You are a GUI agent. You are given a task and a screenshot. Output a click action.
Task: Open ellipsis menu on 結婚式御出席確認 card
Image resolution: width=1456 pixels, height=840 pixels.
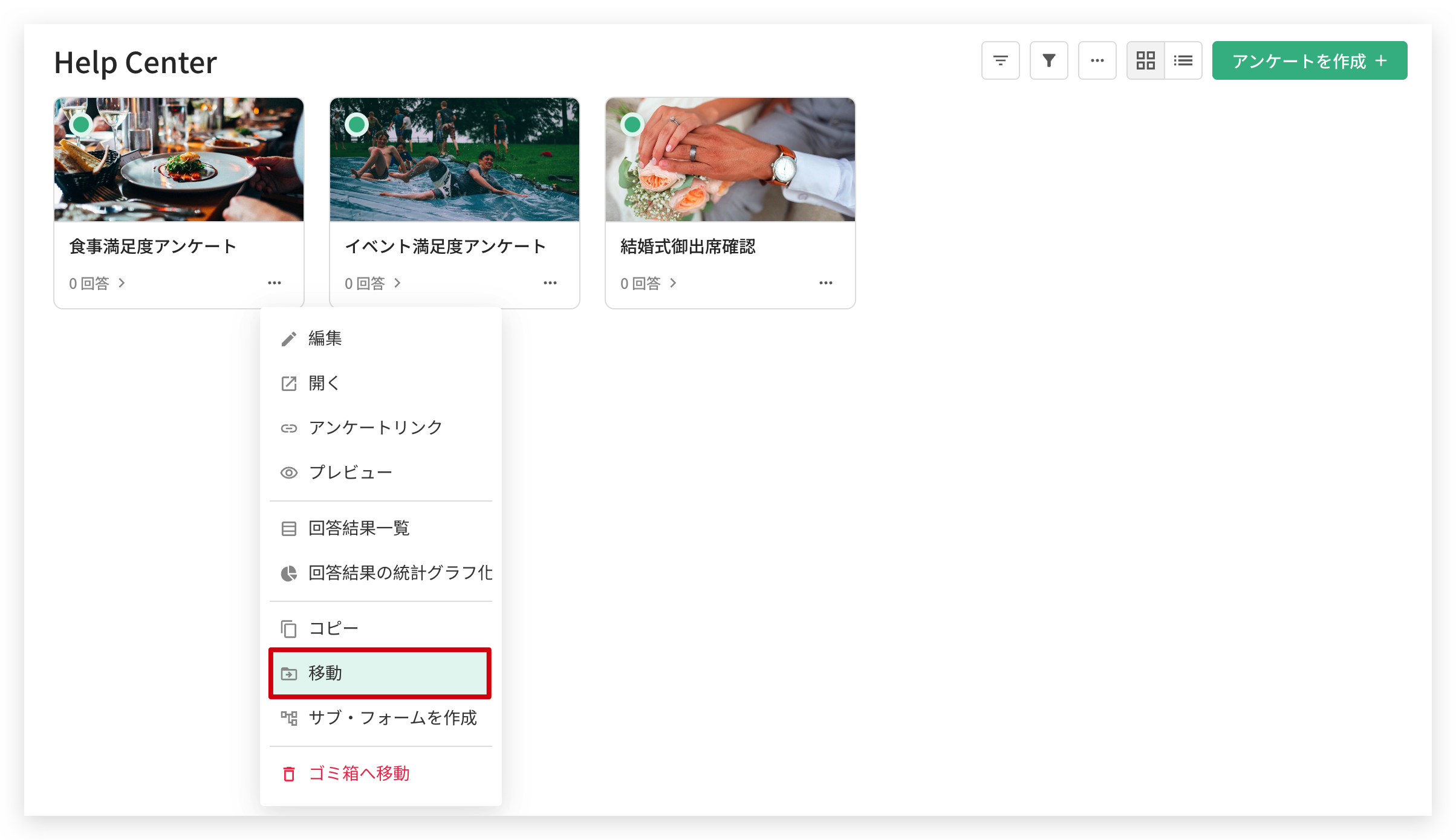tap(826, 283)
